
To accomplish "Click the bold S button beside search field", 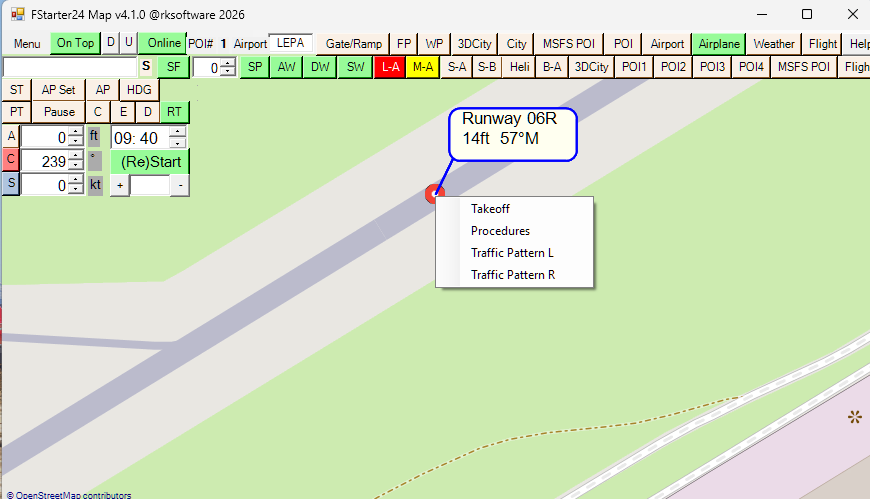I will click(146, 67).
